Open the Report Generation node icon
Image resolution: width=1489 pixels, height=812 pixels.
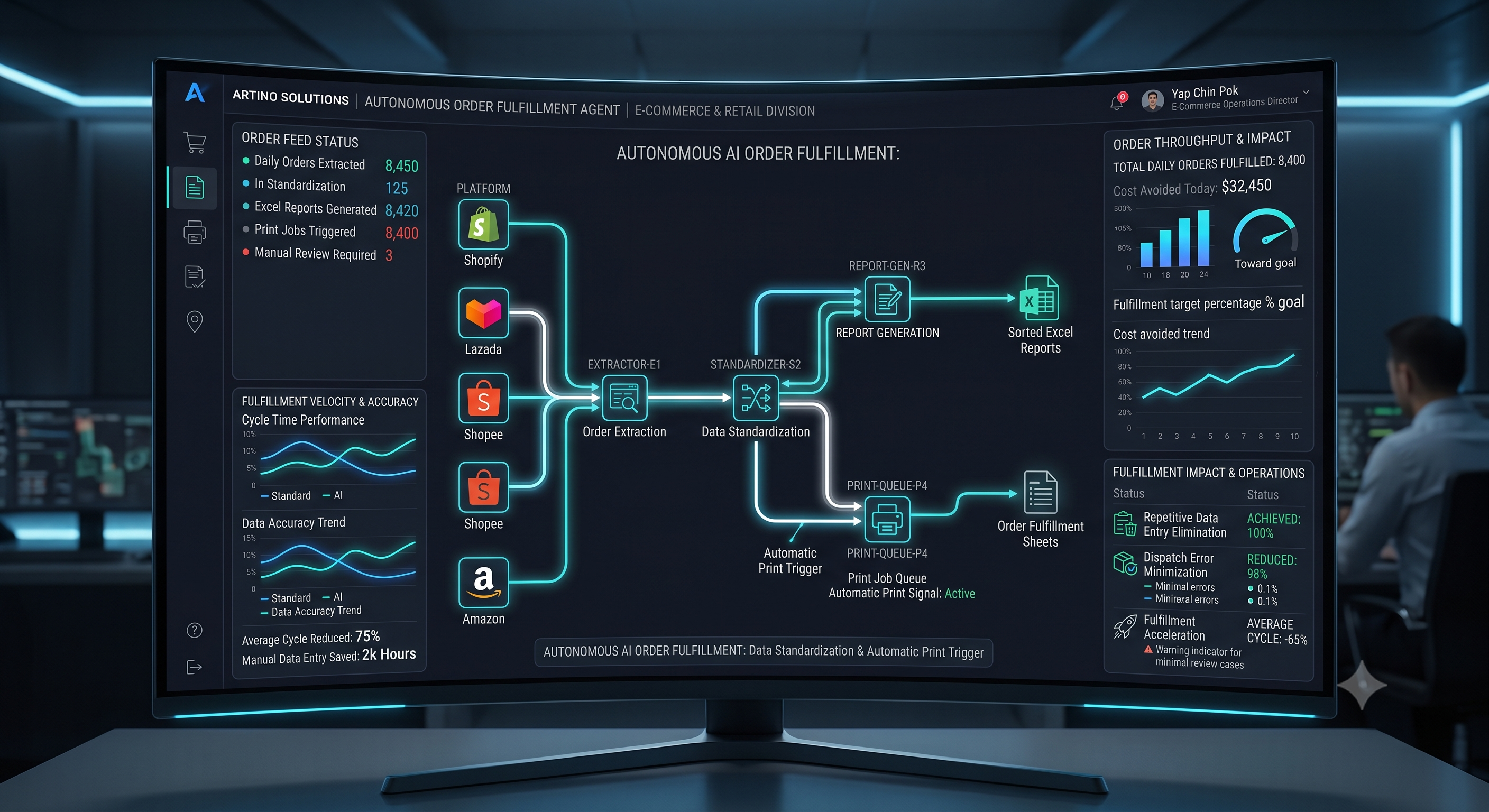887,299
